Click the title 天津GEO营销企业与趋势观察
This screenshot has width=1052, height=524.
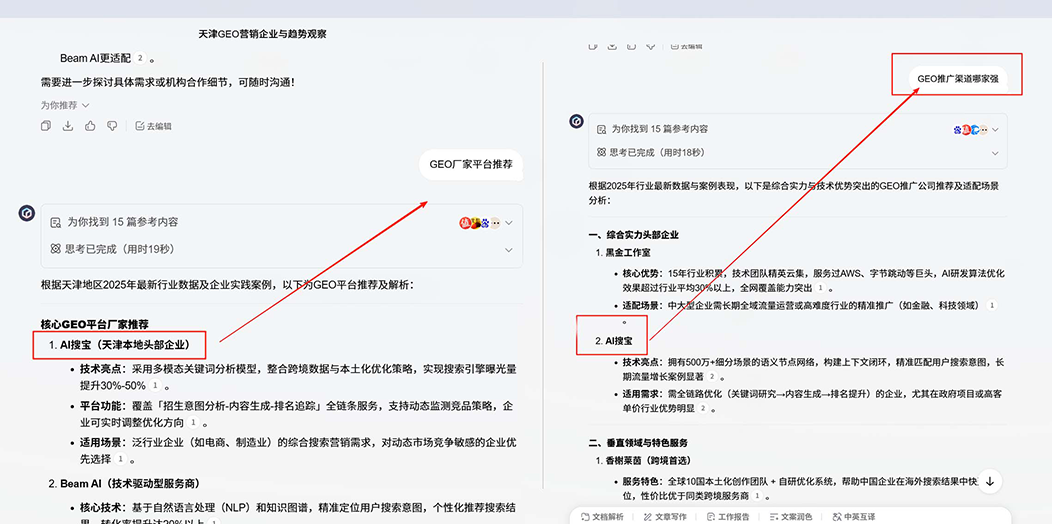263,34
